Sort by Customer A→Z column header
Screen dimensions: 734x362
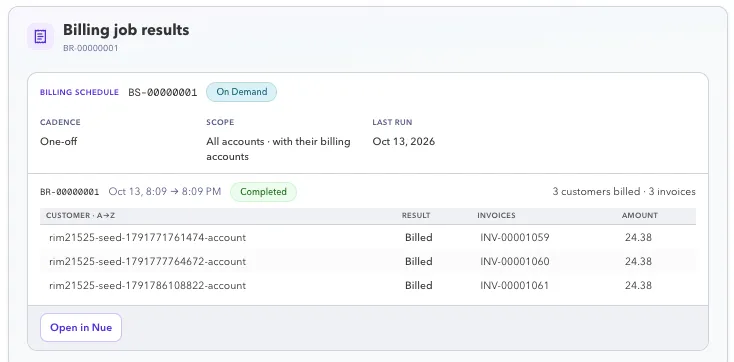click(80, 215)
